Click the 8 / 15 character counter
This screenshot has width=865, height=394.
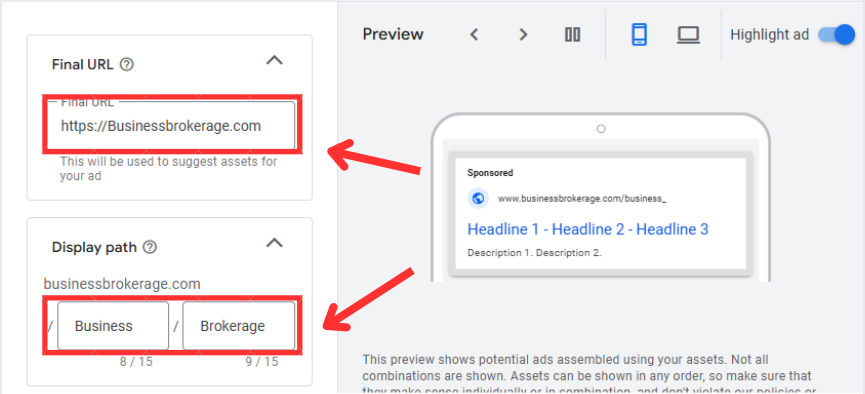(136, 362)
